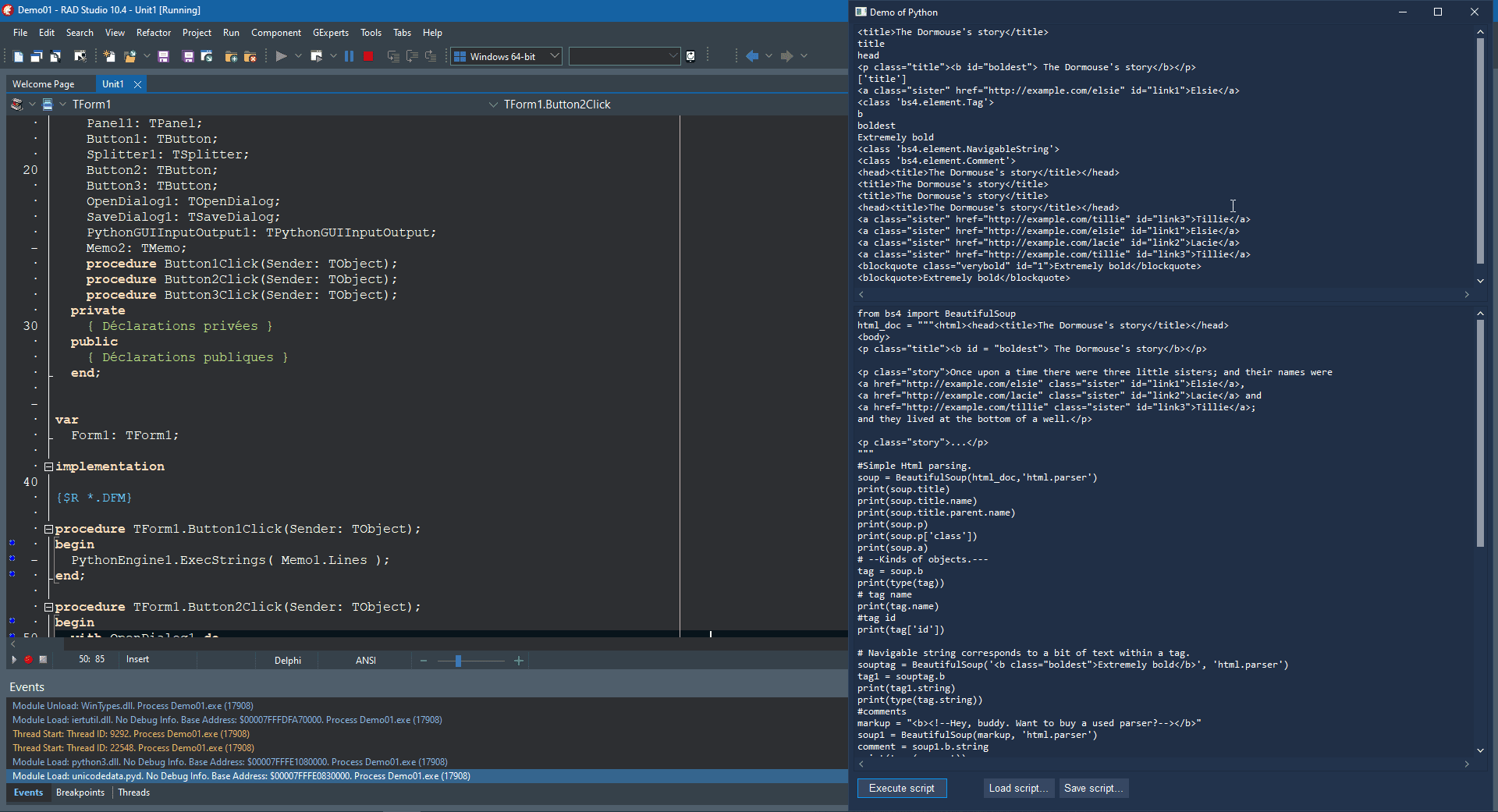Click the Run Until Return debug icon
Screen dimensions: 1498x812
(431, 56)
